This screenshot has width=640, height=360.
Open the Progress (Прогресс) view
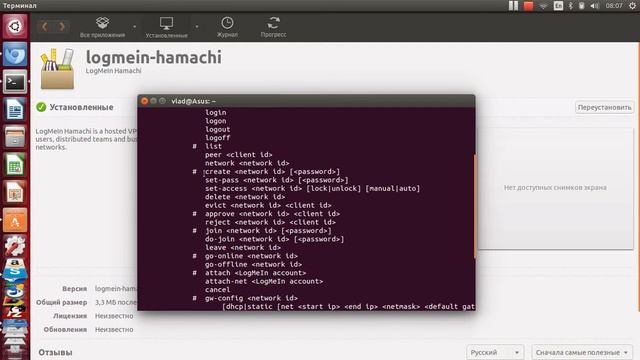(273, 27)
